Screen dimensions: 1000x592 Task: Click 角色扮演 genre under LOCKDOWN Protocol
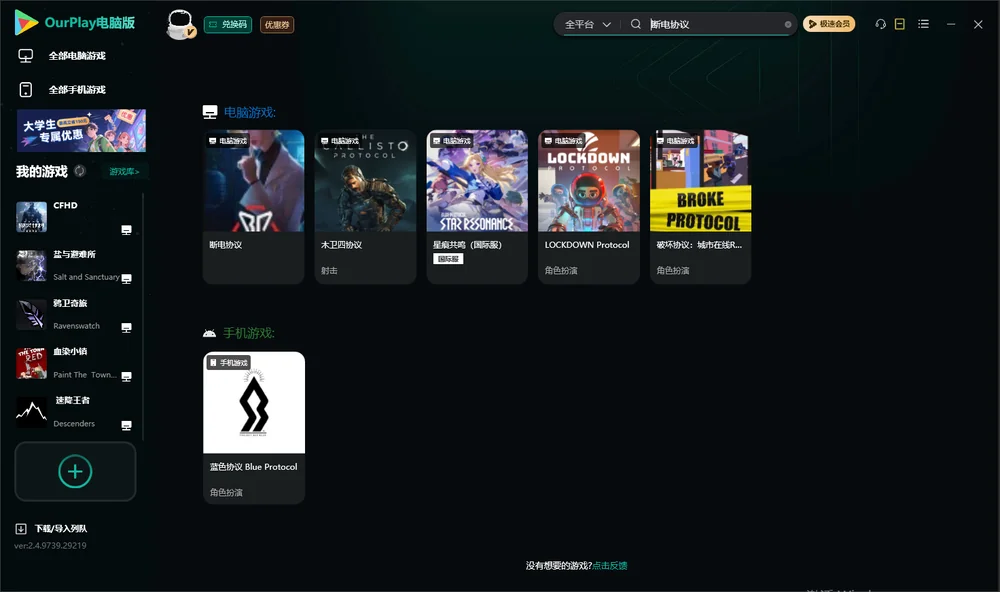click(561, 270)
